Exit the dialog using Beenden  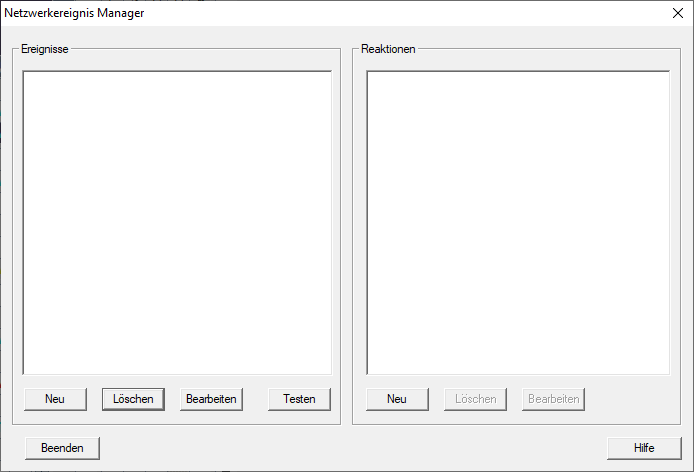(62, 447)
